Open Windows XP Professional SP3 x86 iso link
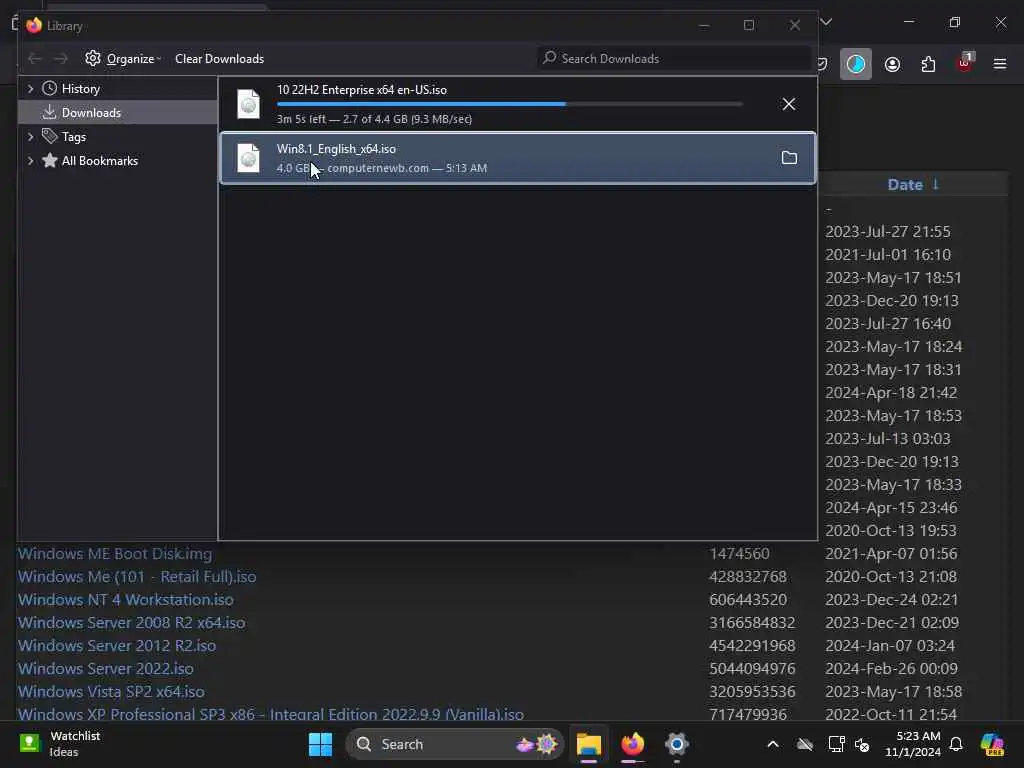The image size is (1024, 768). (x=270, y=714)
